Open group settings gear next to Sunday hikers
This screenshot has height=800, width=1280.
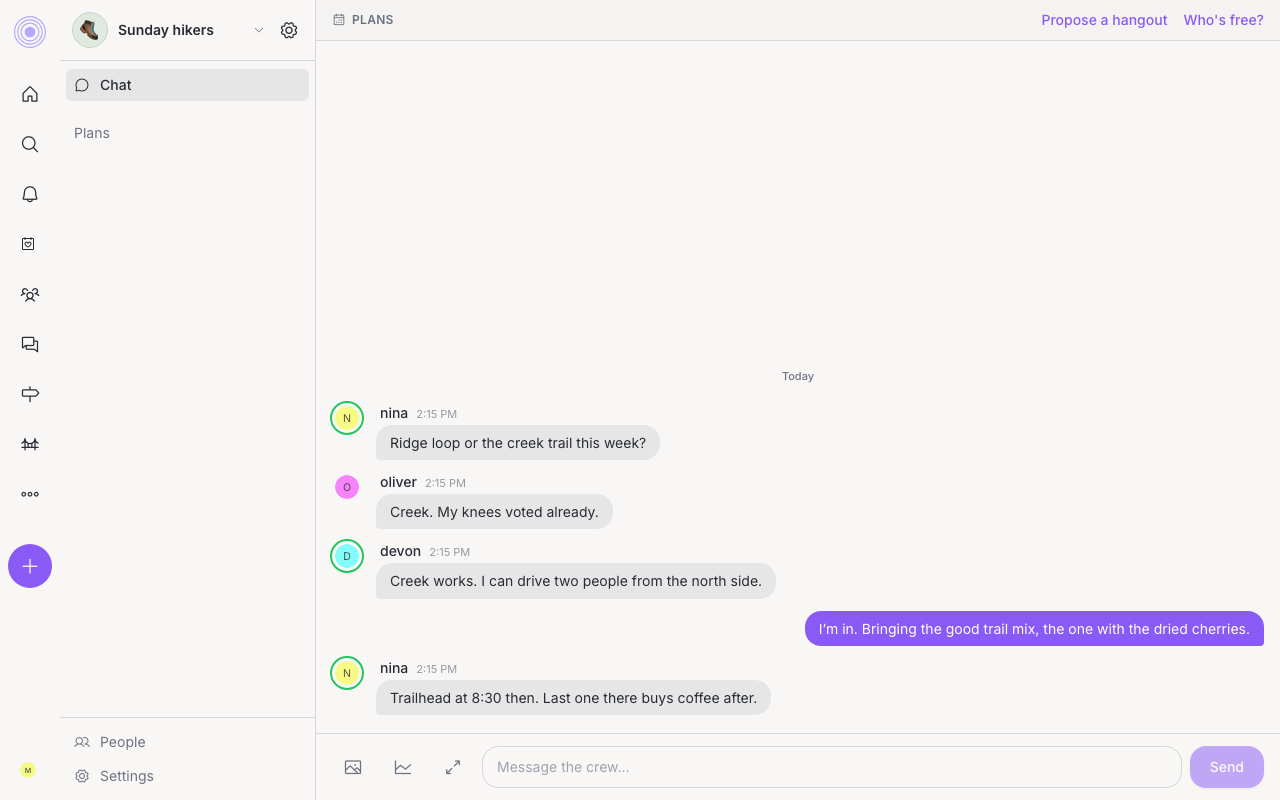289,30
